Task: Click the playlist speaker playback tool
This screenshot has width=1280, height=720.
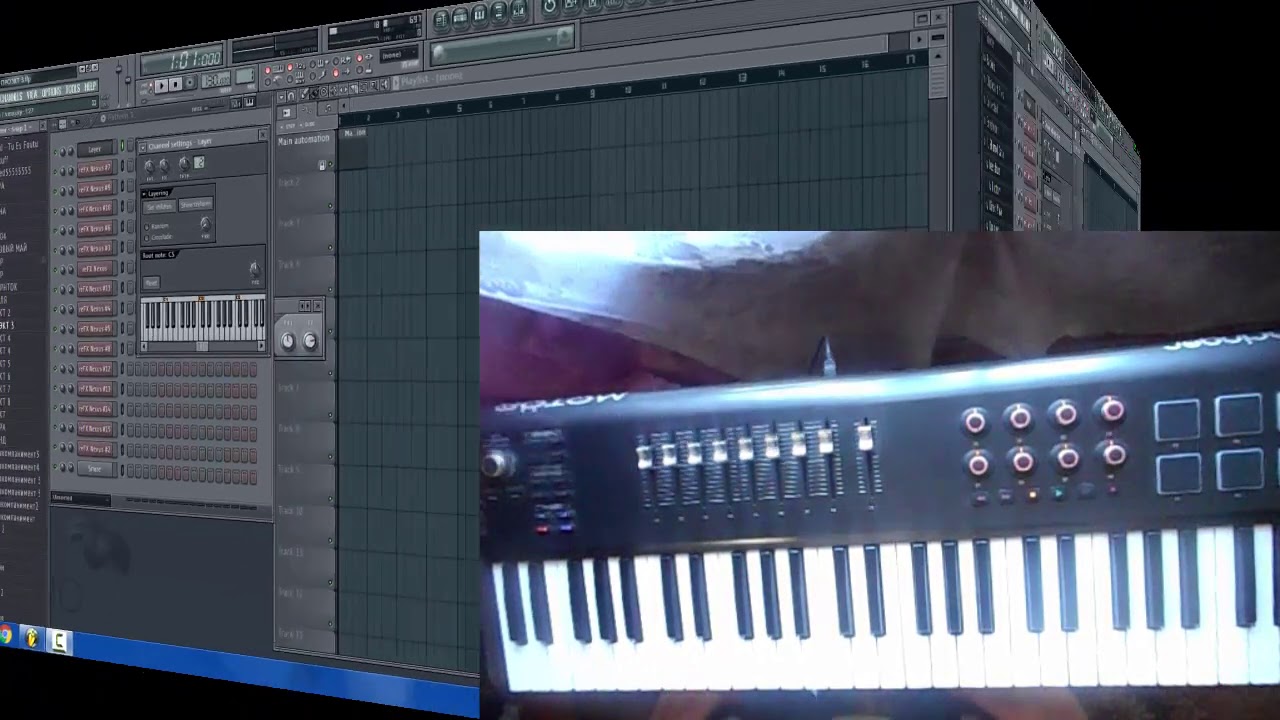Action: (x=384, y=84)
